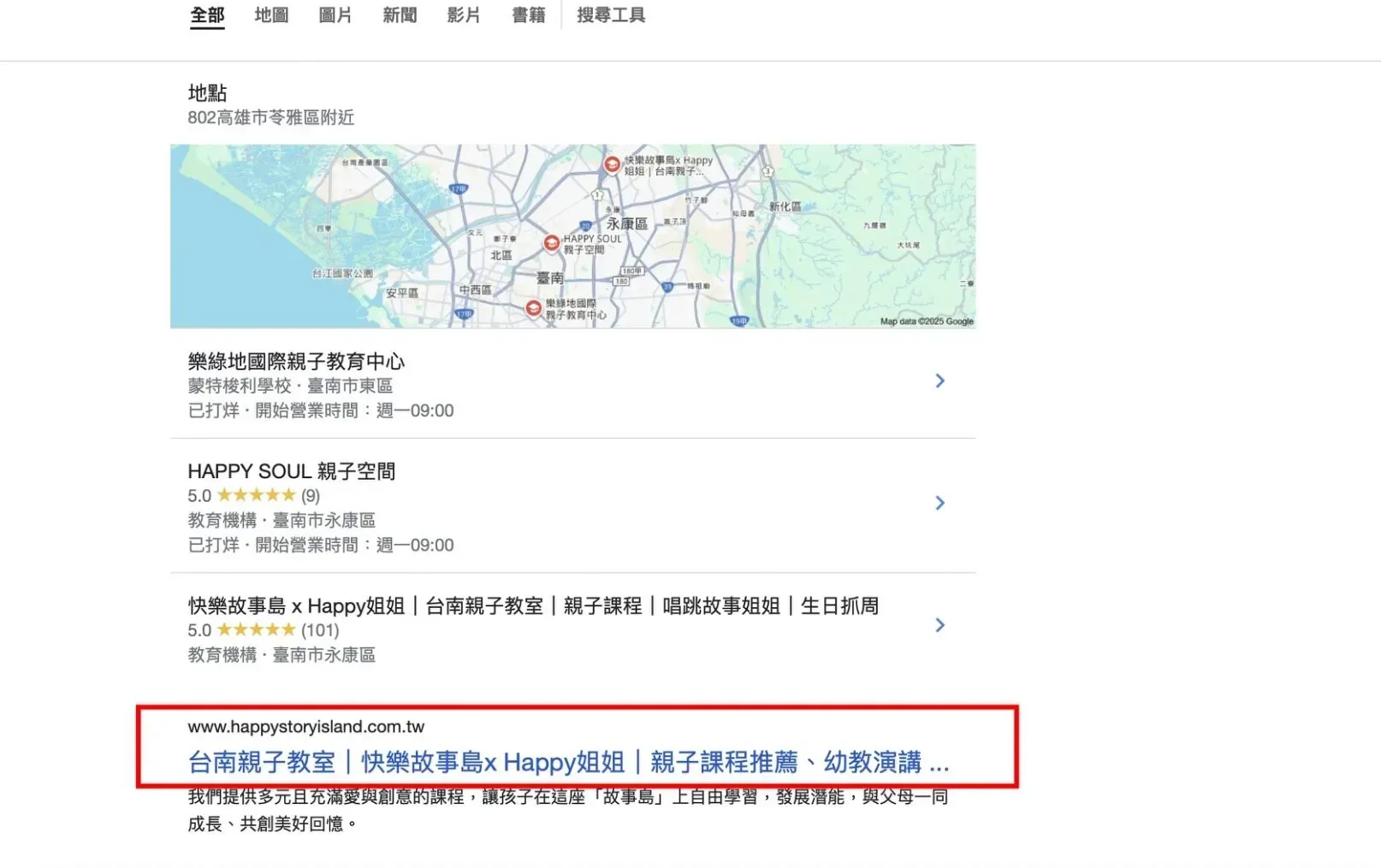Viewport: 1381px width, 868px height.
Task: Click the 快樂故事島x Happy姐姐 map pin
Action: [x=612, y=164]
